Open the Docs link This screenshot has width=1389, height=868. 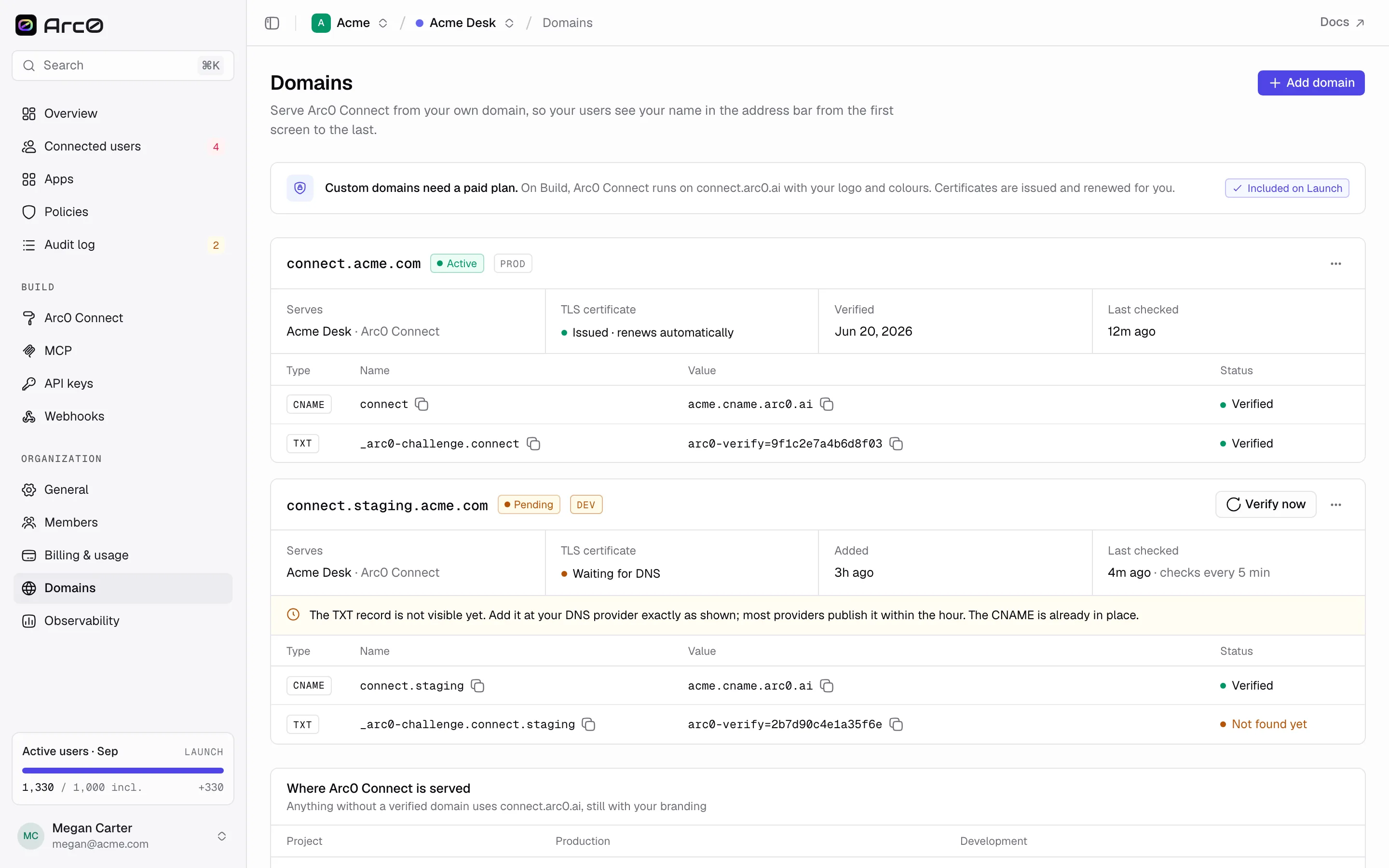click(x=1342, y=22)
